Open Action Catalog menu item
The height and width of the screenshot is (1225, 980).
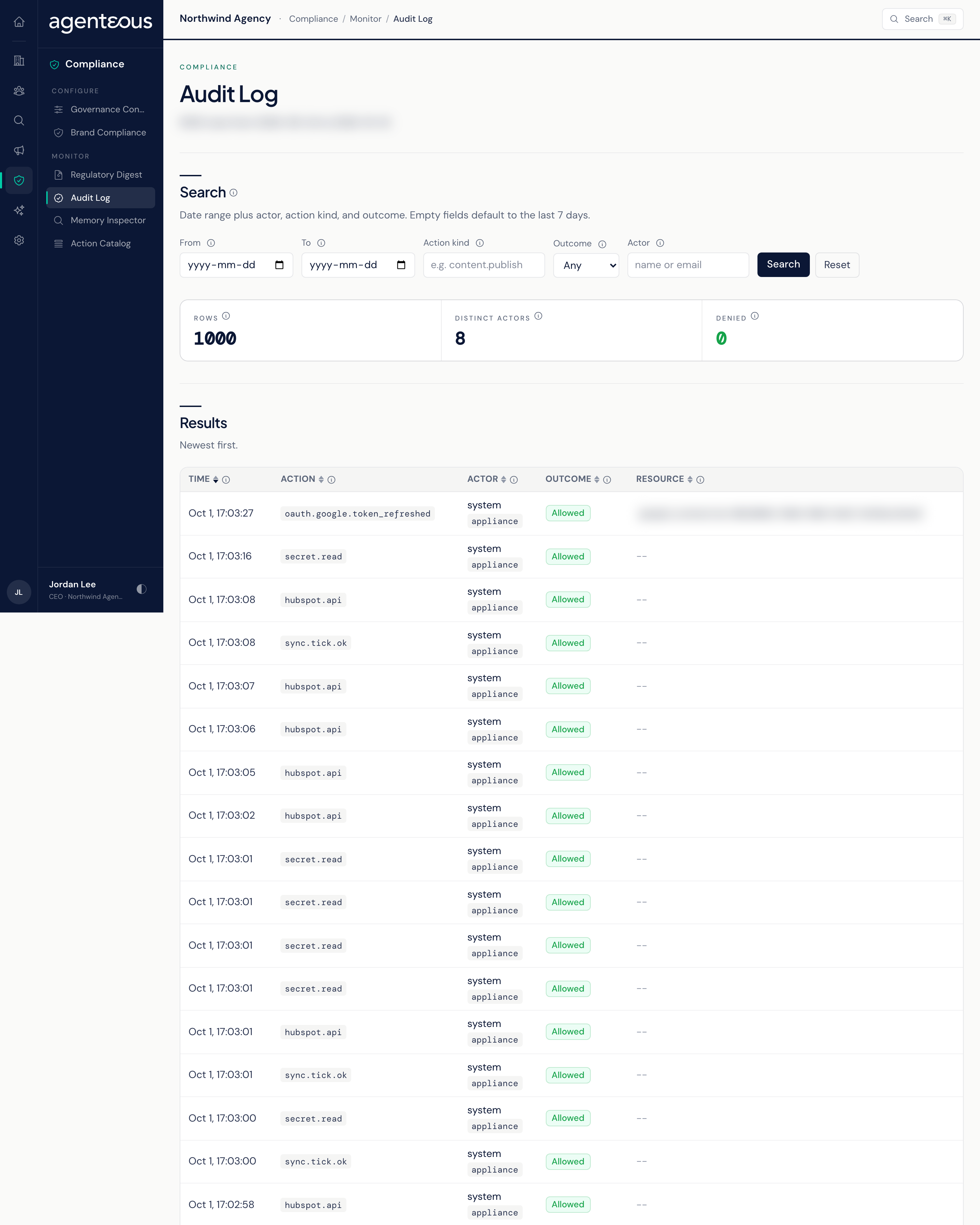click(101, 243)
